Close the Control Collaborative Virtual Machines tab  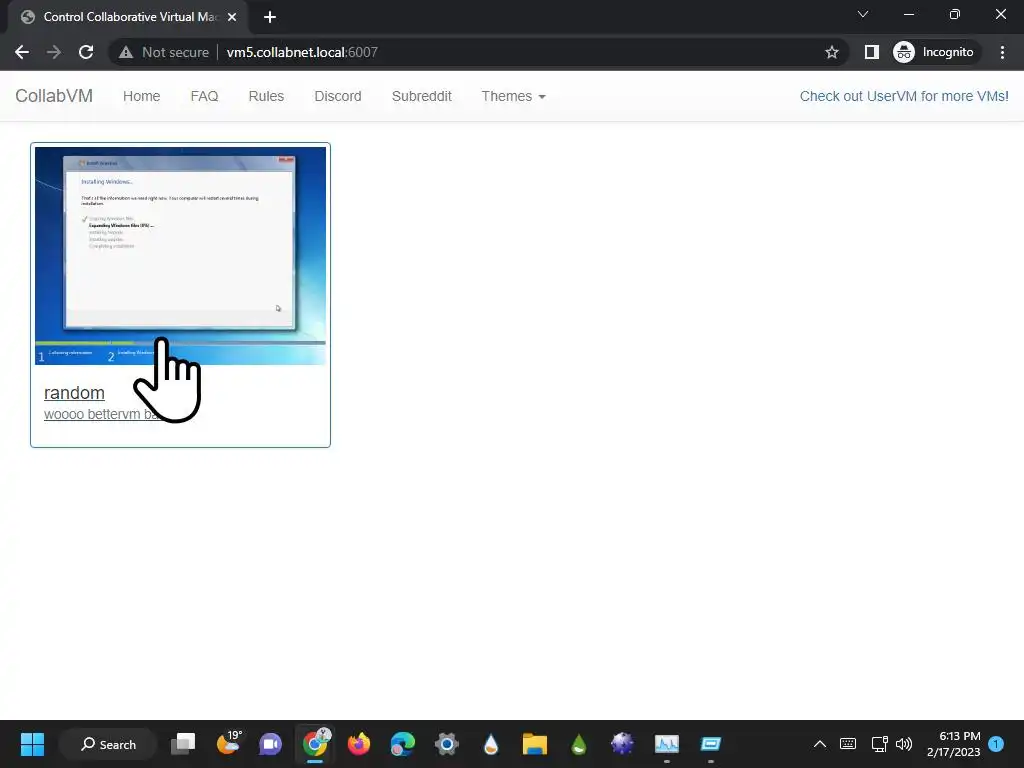coord(232,17)
